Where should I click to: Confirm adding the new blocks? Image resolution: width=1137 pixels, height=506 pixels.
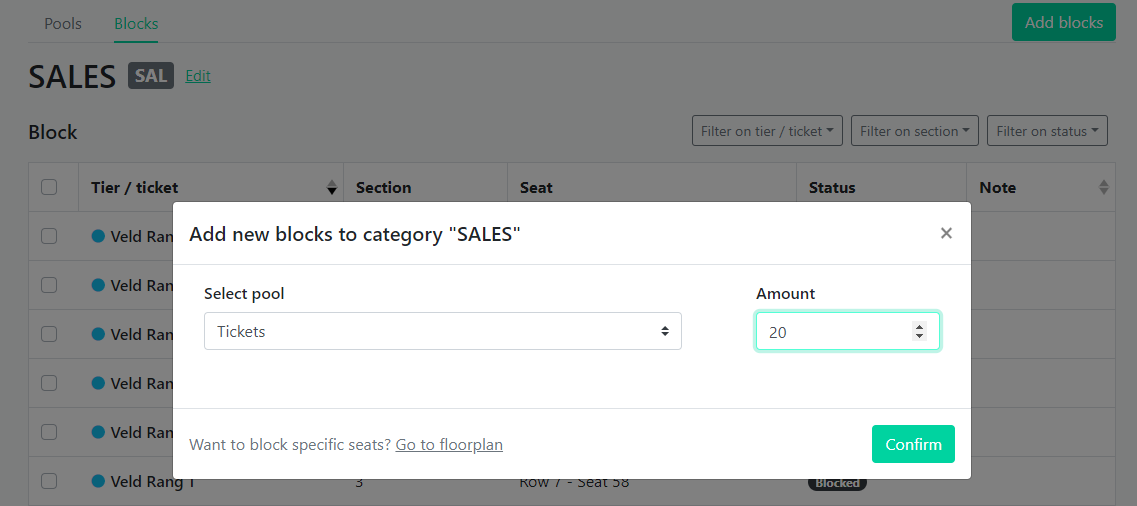coord(913,444)
